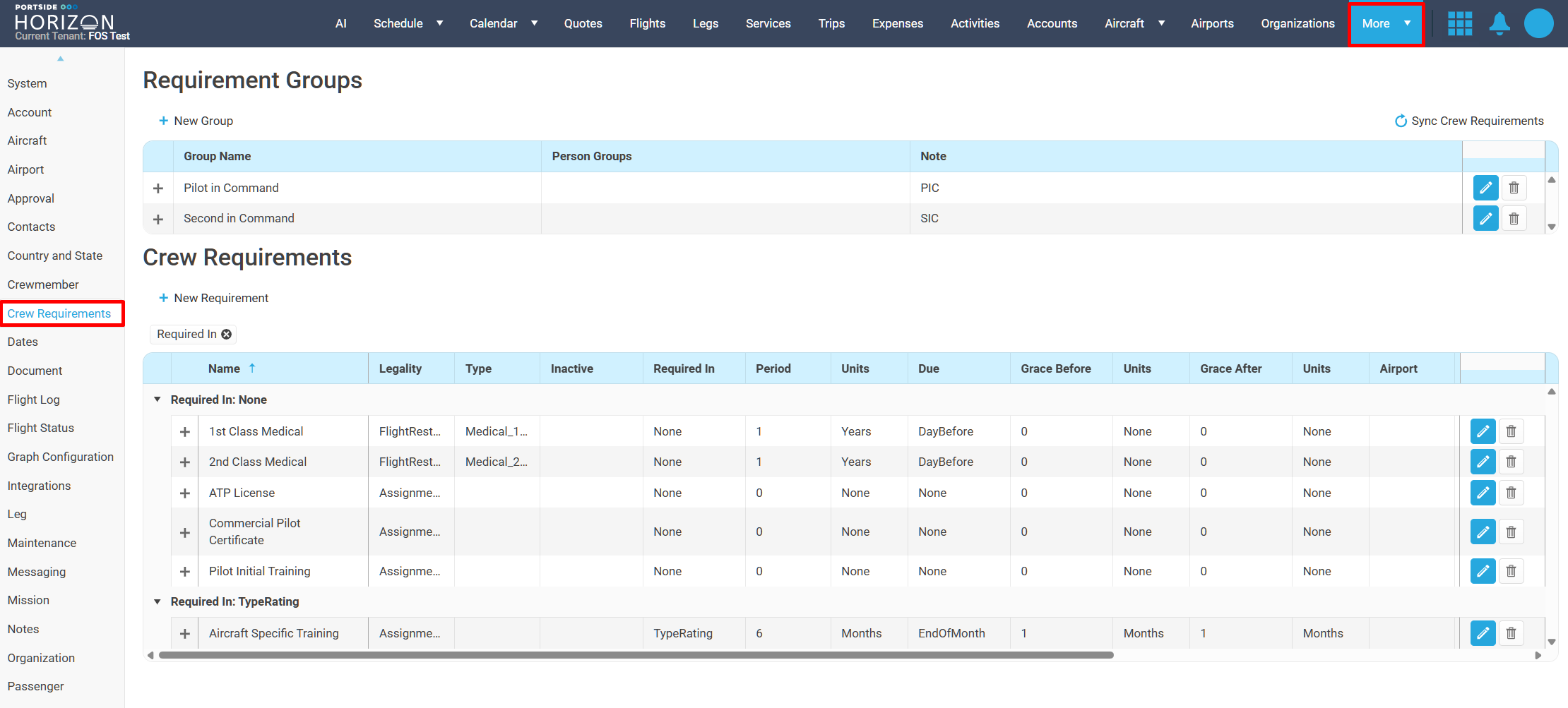The image size is (1568, 708).
Task: Select Crewmember in the sidebar
Action: 43,284
